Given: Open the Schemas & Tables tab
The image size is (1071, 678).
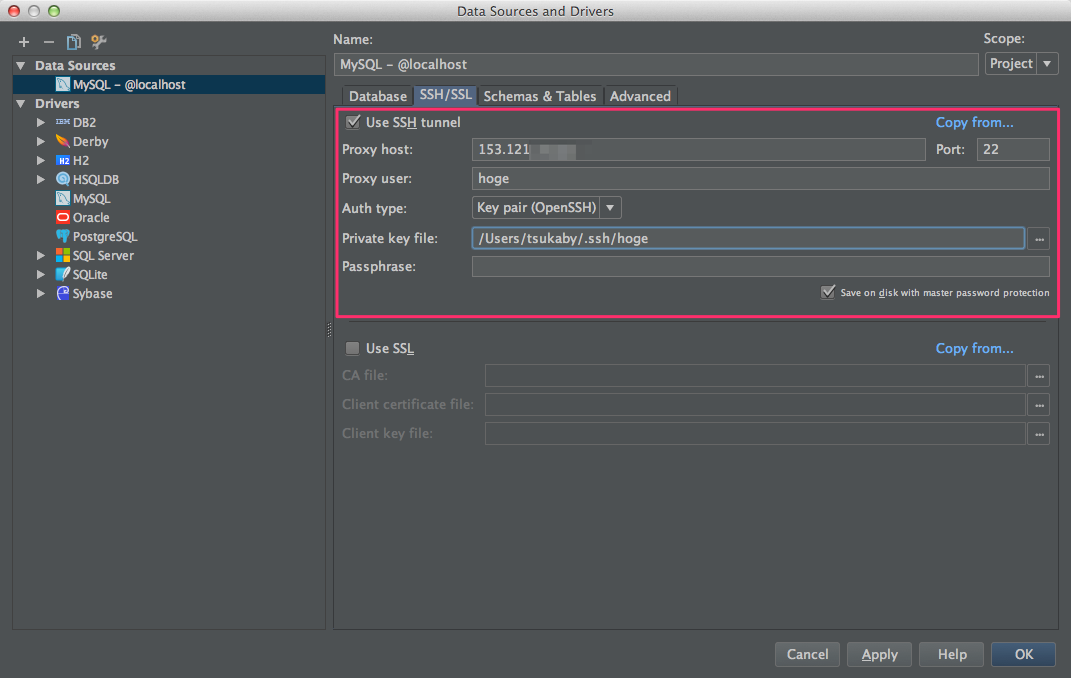Looking at the screenshot, I should [x=539, y=96].
